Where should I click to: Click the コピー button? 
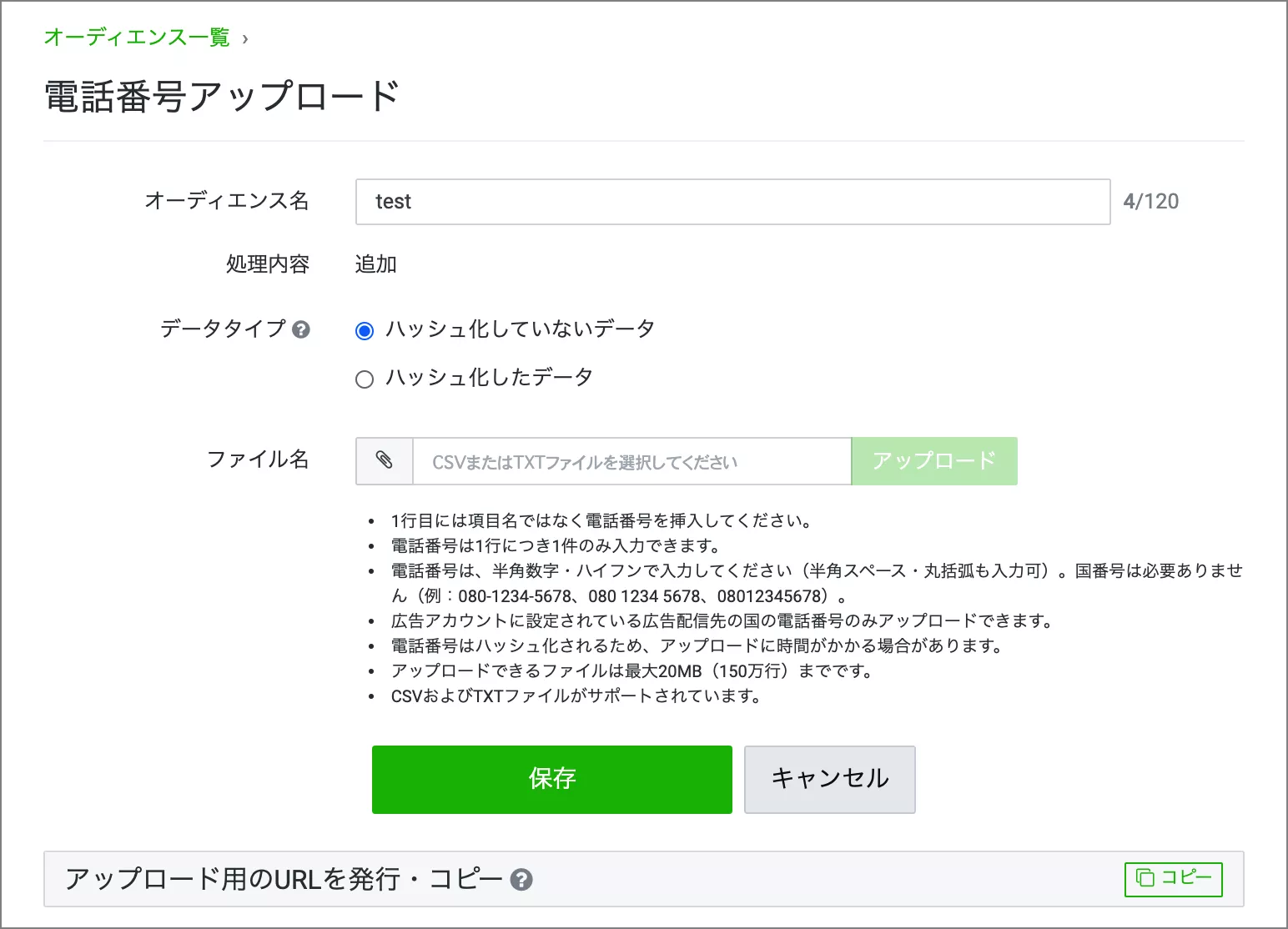[x=1173, y=879]
